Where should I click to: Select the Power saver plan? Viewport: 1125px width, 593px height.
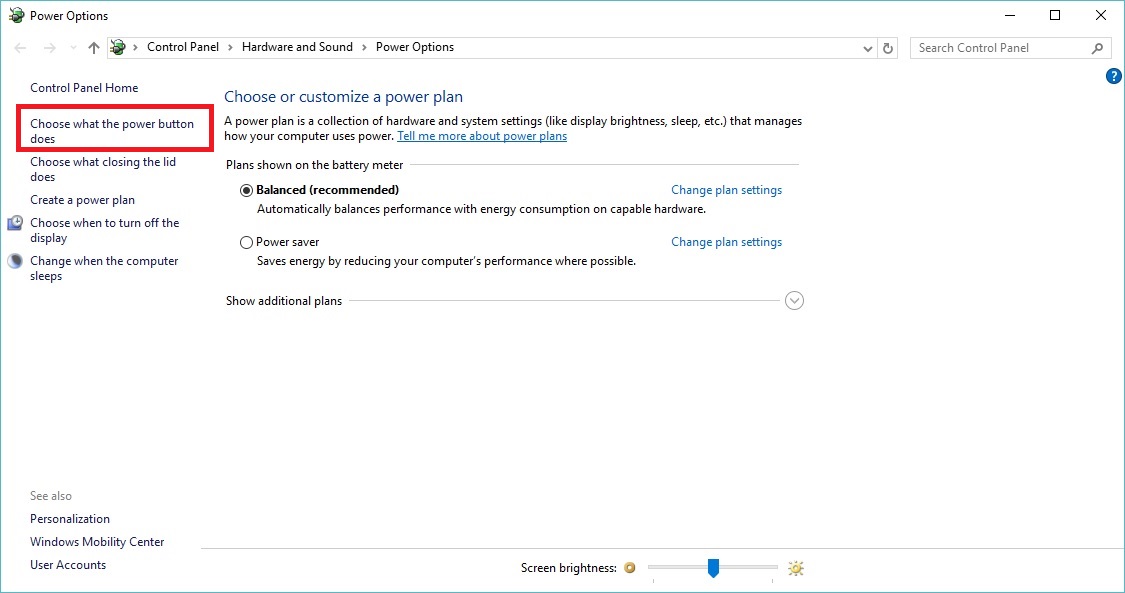coord(246,242)
